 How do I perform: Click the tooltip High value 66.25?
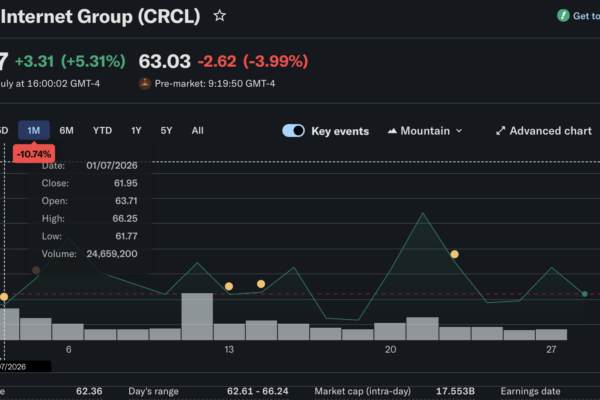125,219
